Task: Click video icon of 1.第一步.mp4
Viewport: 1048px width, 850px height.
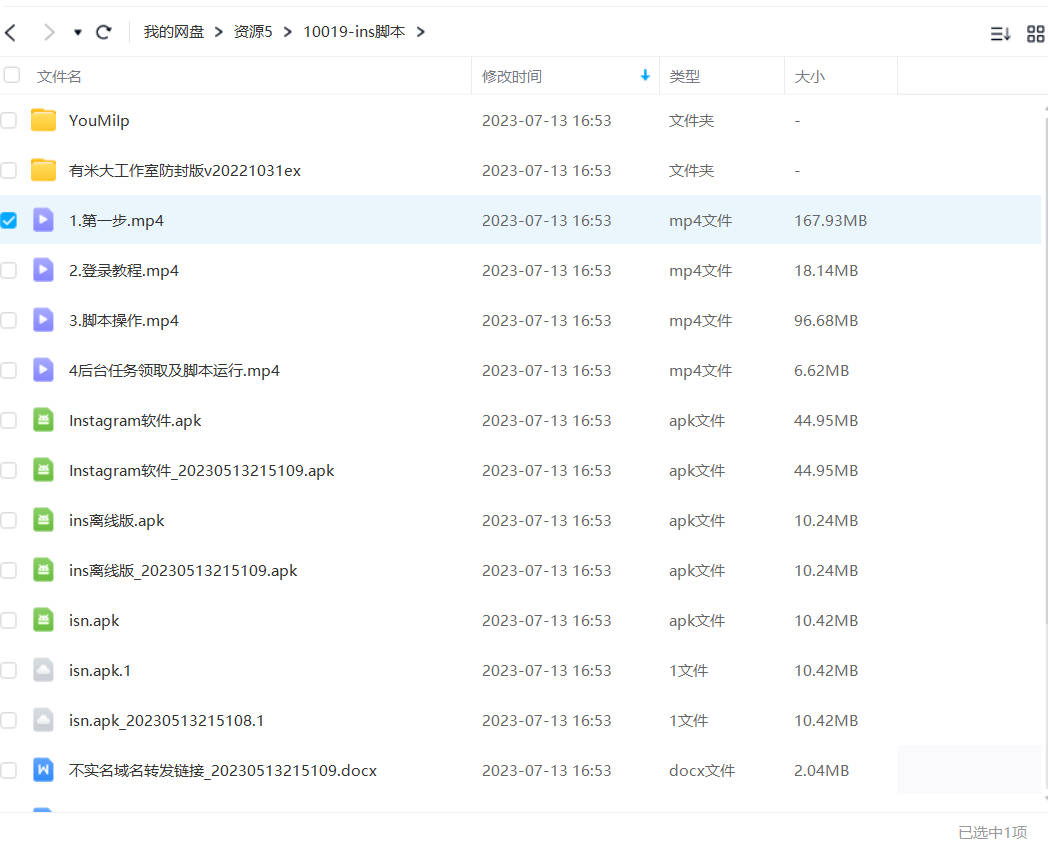Action: coord(43,220)
